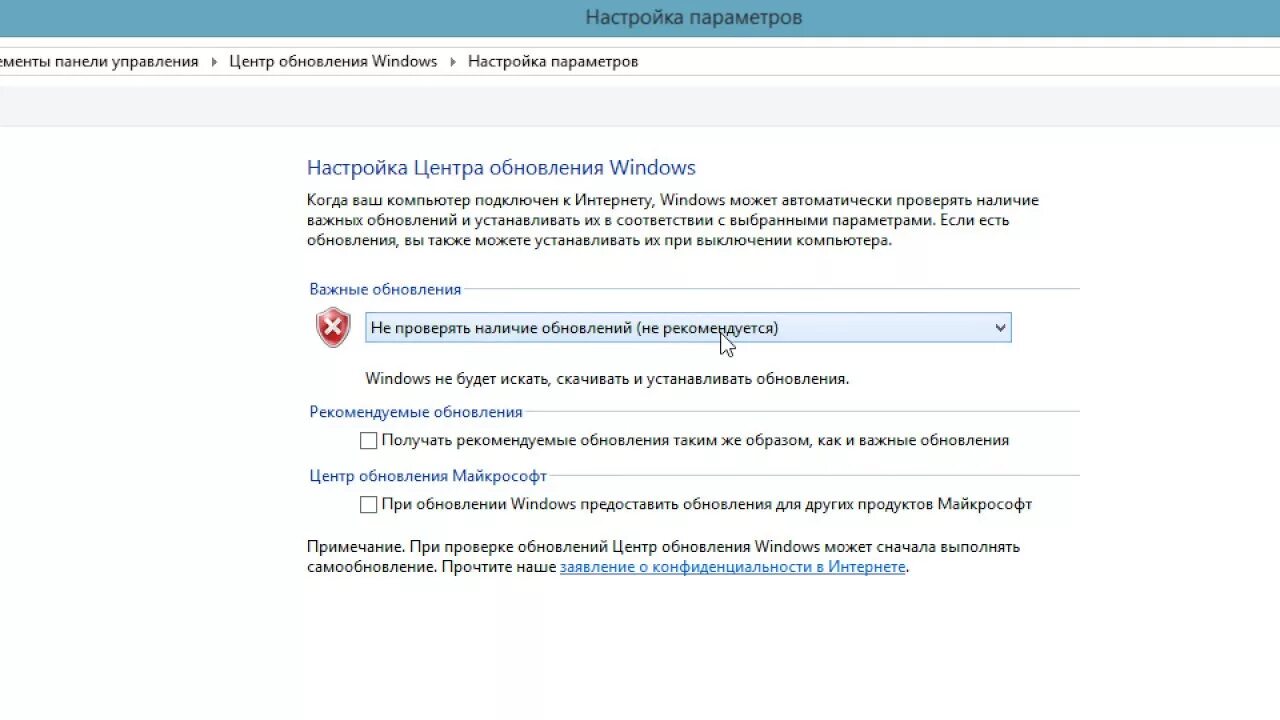Click the Рекомендуемые обновления section label
Image resolution: width=1280 pixels, height=720 pixels.
pyautogui.click(x=416, y=412)
